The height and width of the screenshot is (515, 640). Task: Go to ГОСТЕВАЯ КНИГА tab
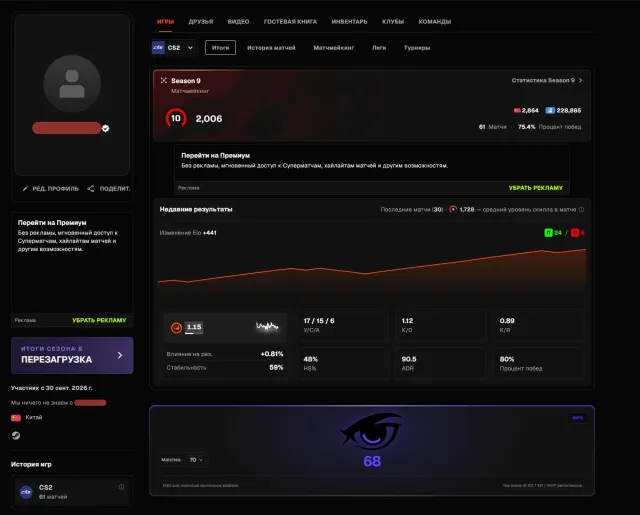click(290, 22)
